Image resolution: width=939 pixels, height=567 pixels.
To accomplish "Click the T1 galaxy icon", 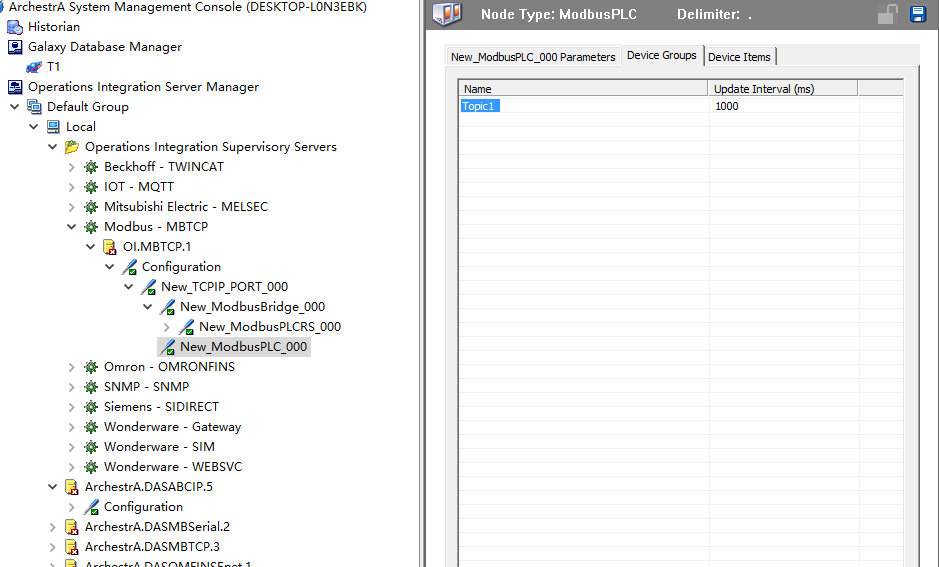I will point(34,67).
